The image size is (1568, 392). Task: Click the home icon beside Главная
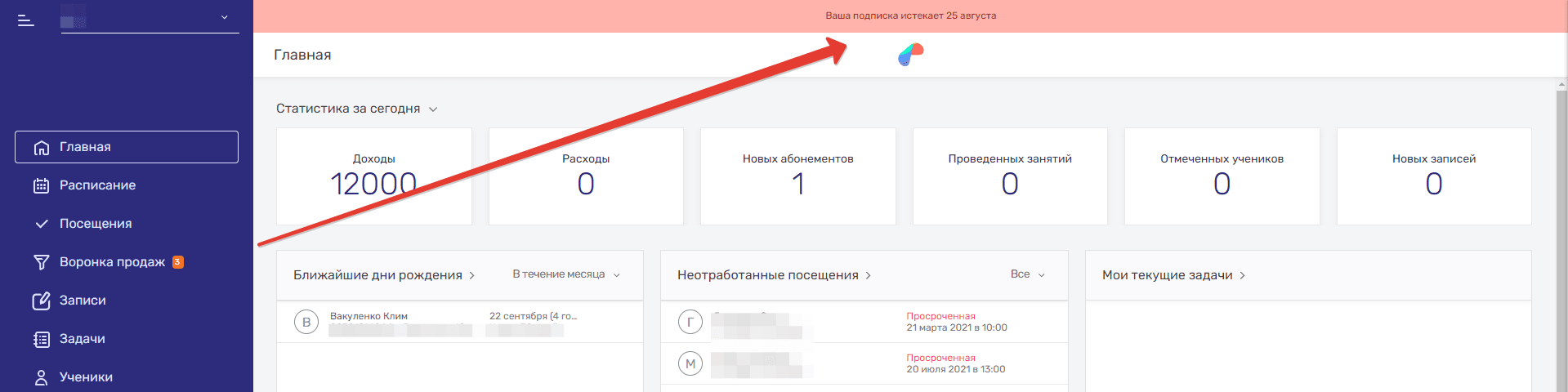pyautogui.click(x=42, y=148)
